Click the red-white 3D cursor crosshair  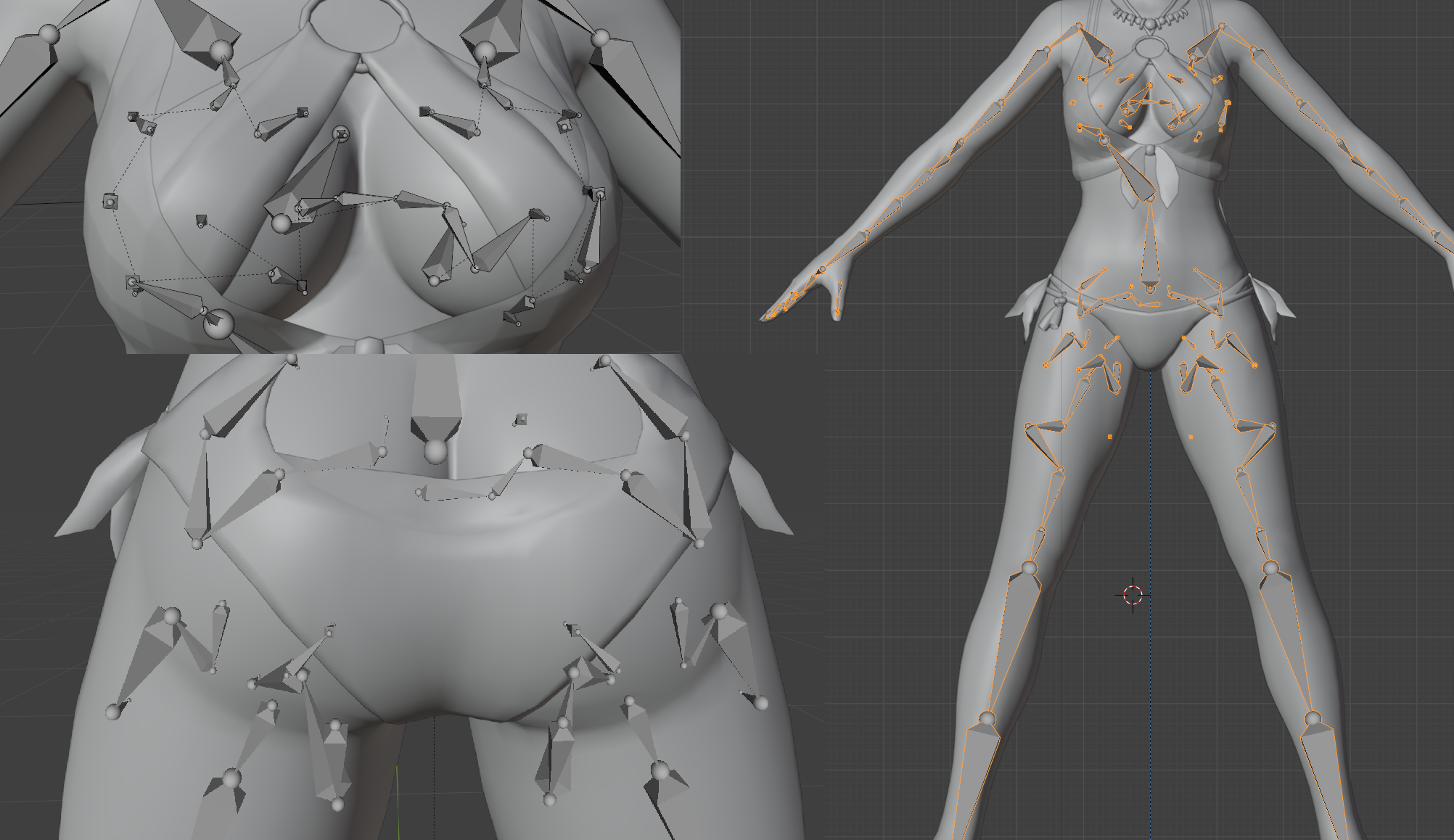pyautogui.click(x=1133, y=595)
